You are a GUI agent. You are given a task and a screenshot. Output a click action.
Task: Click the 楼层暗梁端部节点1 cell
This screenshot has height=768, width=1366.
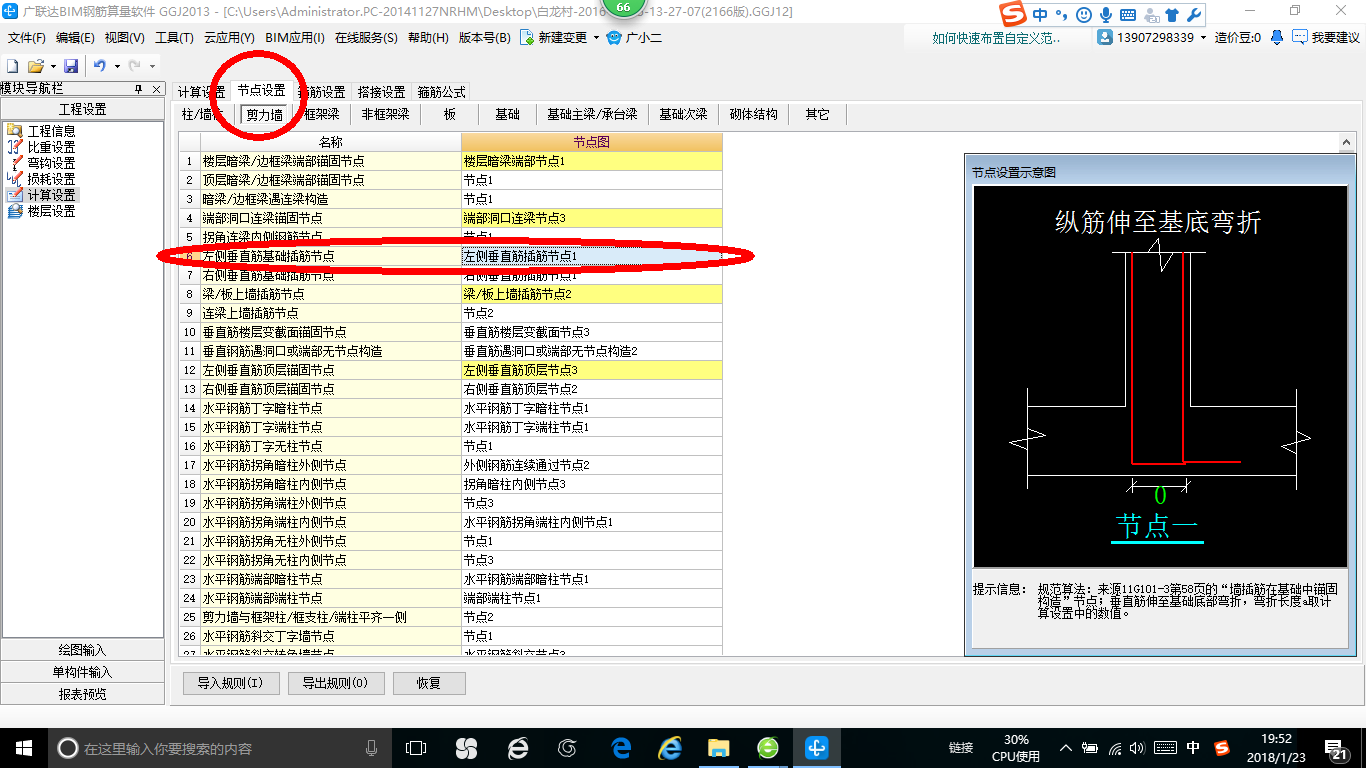click(x=591, y=161)
